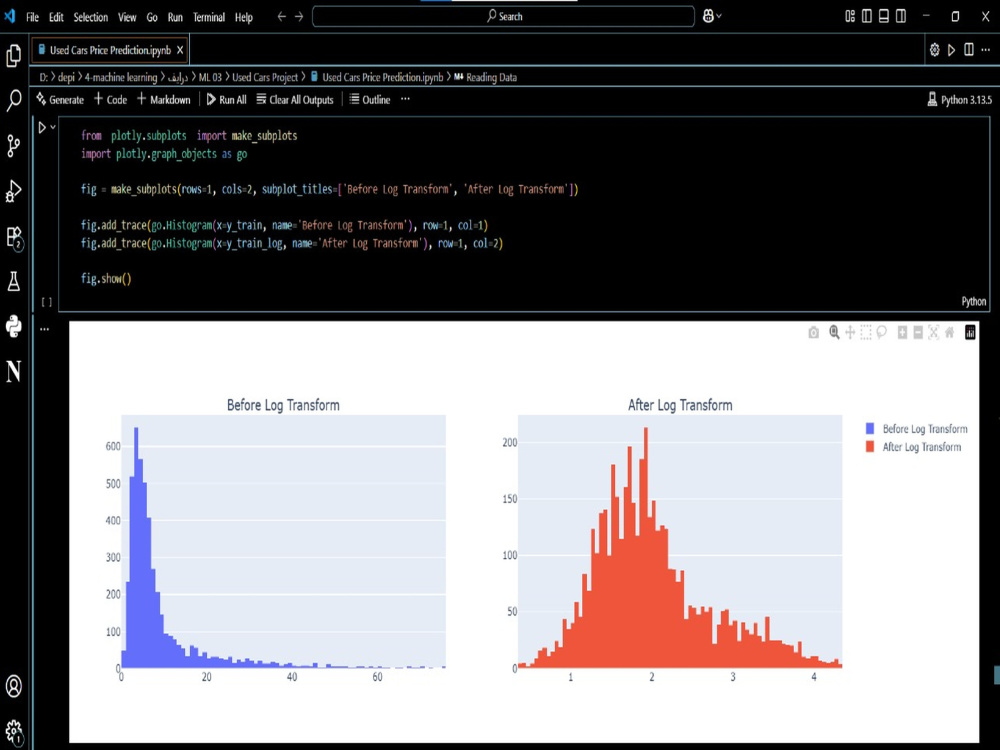This screenshot has width=1000, height=750.
Task: Select the Python 3.13.5 kernel picker
Action: point(959,99)
